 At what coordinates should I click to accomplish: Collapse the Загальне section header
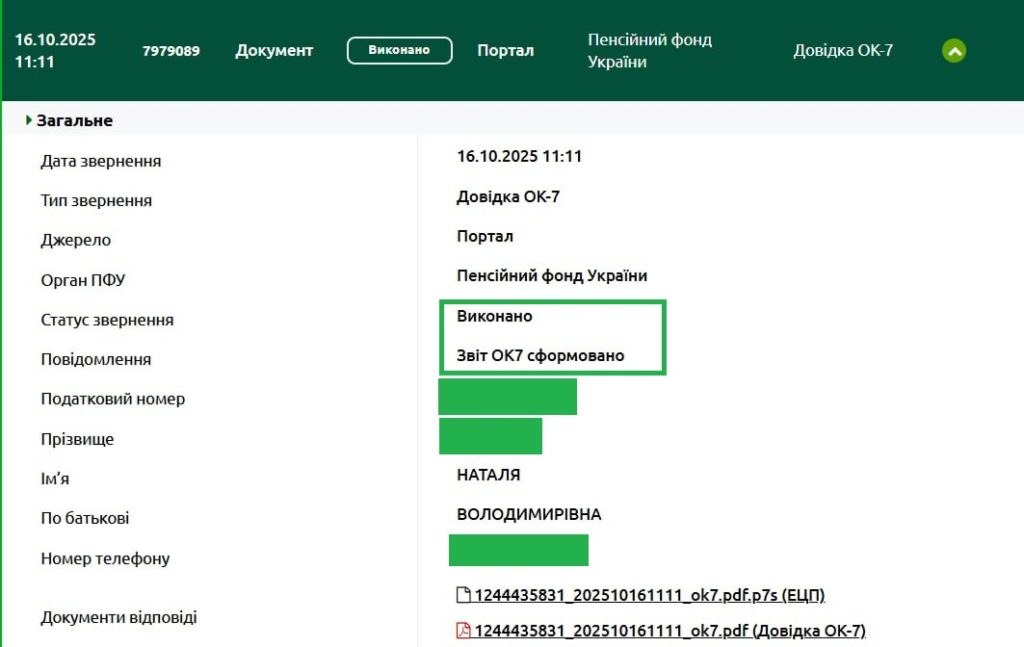pos(75,120)
